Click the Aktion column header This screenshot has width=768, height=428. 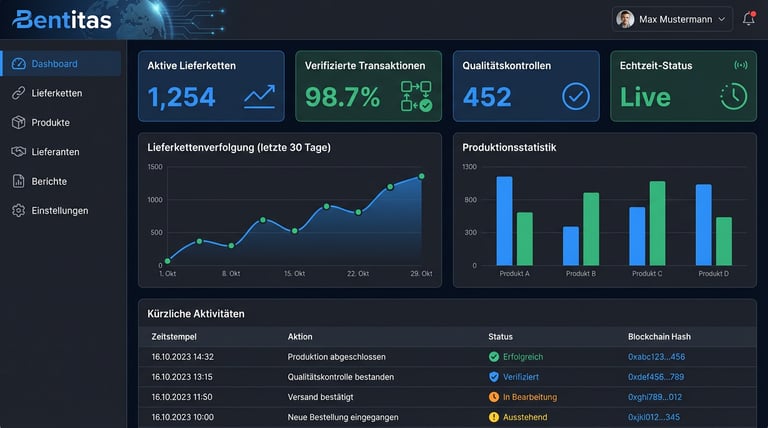(300, 337)
